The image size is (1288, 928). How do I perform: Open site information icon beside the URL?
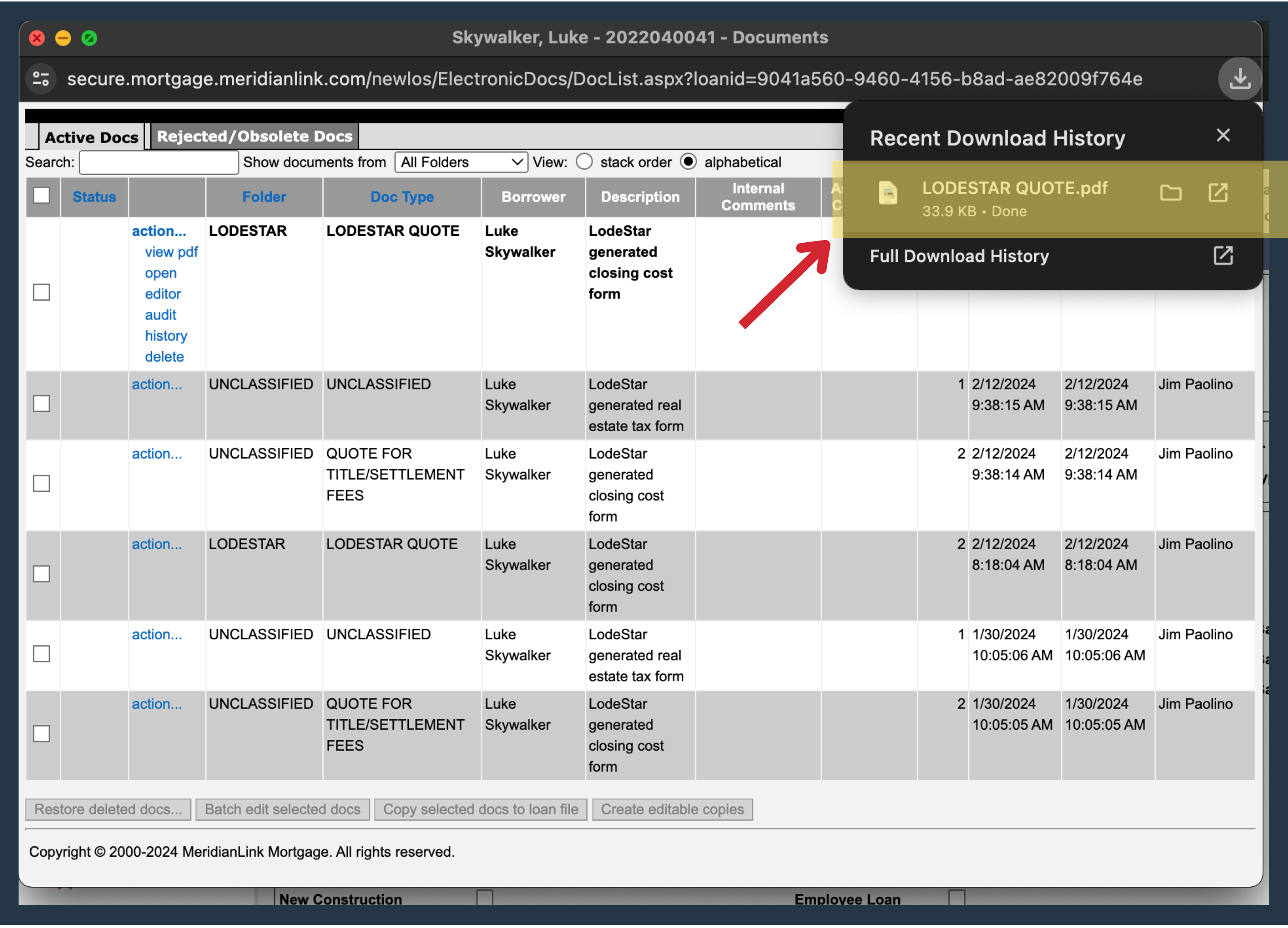click(x=41, y=79)
